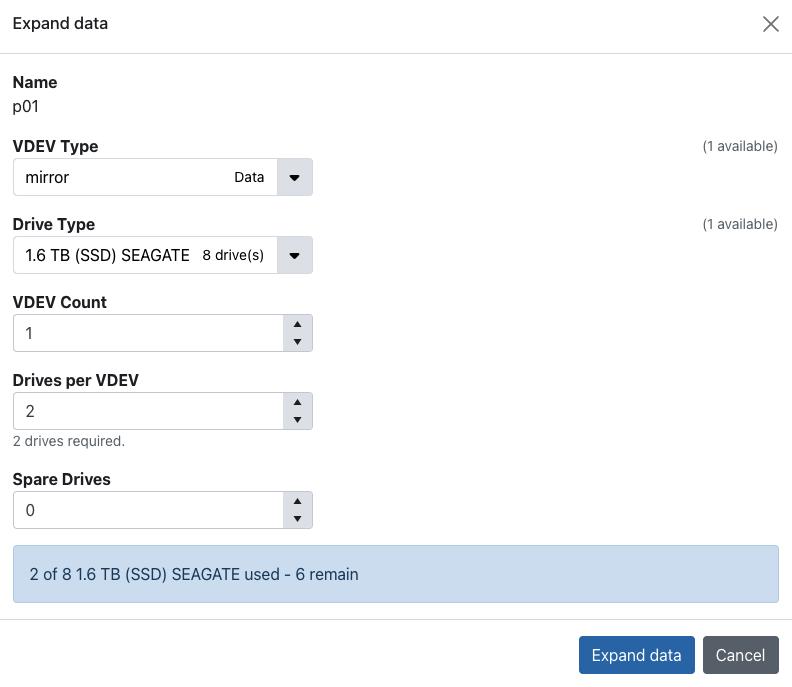
Task: Click the pool name 'p01'
Action: tap(26, 107)
